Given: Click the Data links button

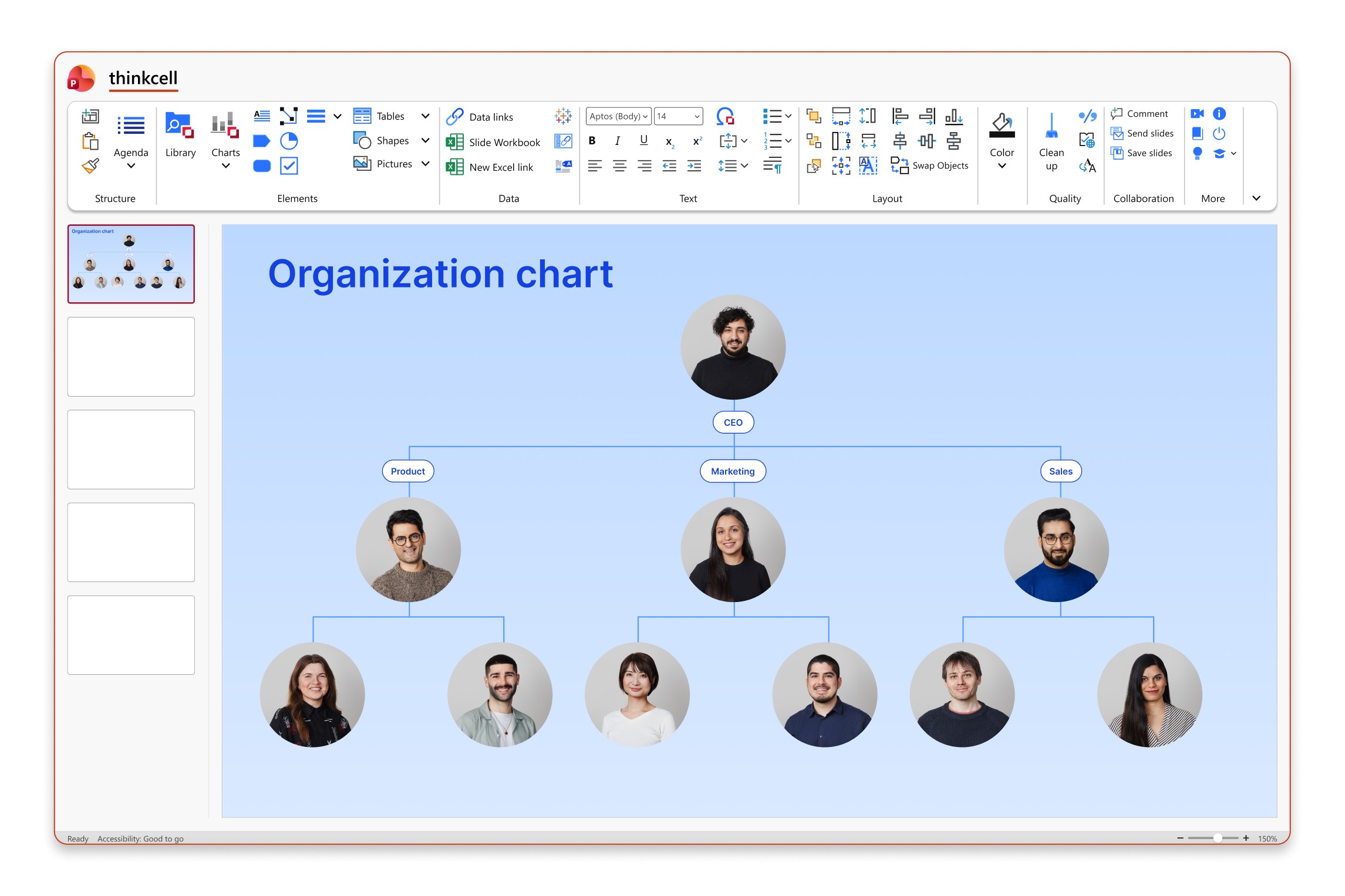Looking at the screenshot, I should [x=480, y=117].
